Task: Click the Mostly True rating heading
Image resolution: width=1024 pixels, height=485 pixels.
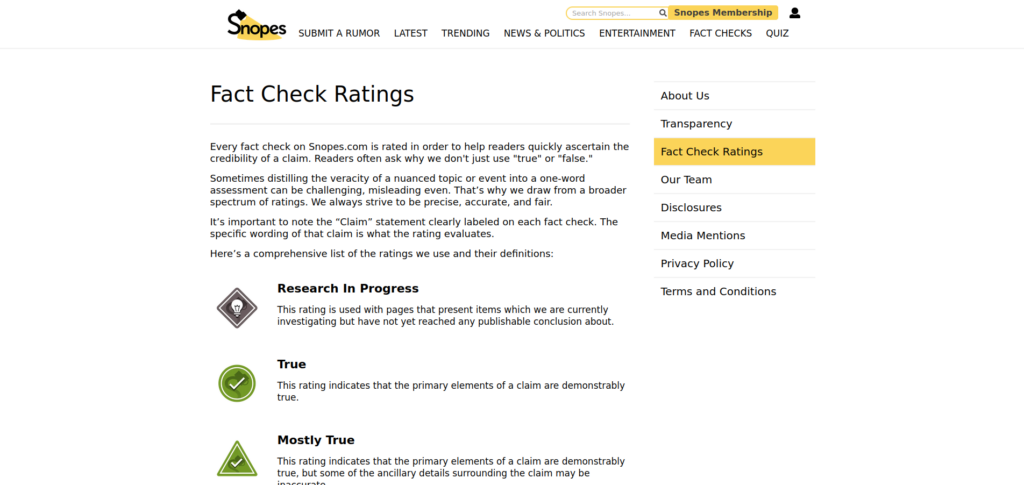Action: pos(315,440)
